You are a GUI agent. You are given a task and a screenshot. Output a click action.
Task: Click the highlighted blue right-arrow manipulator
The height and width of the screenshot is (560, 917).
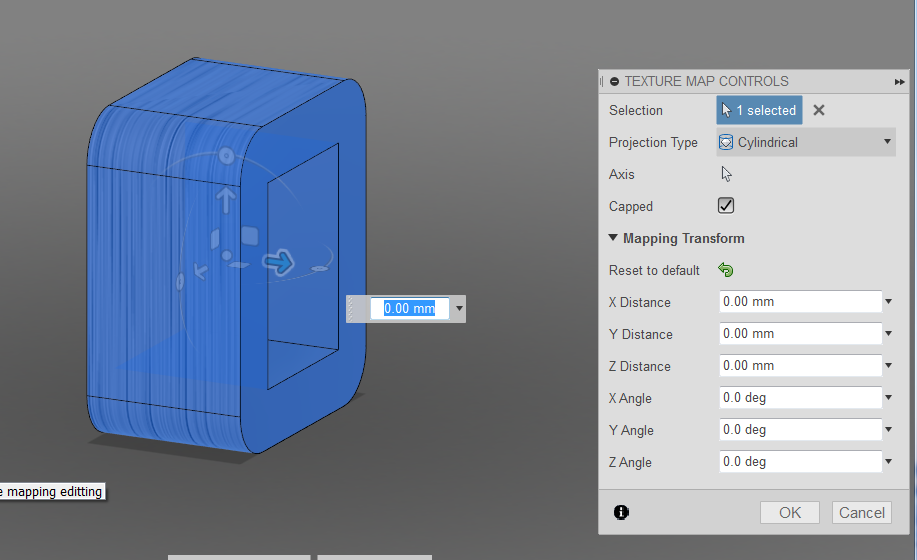[278, 262]
